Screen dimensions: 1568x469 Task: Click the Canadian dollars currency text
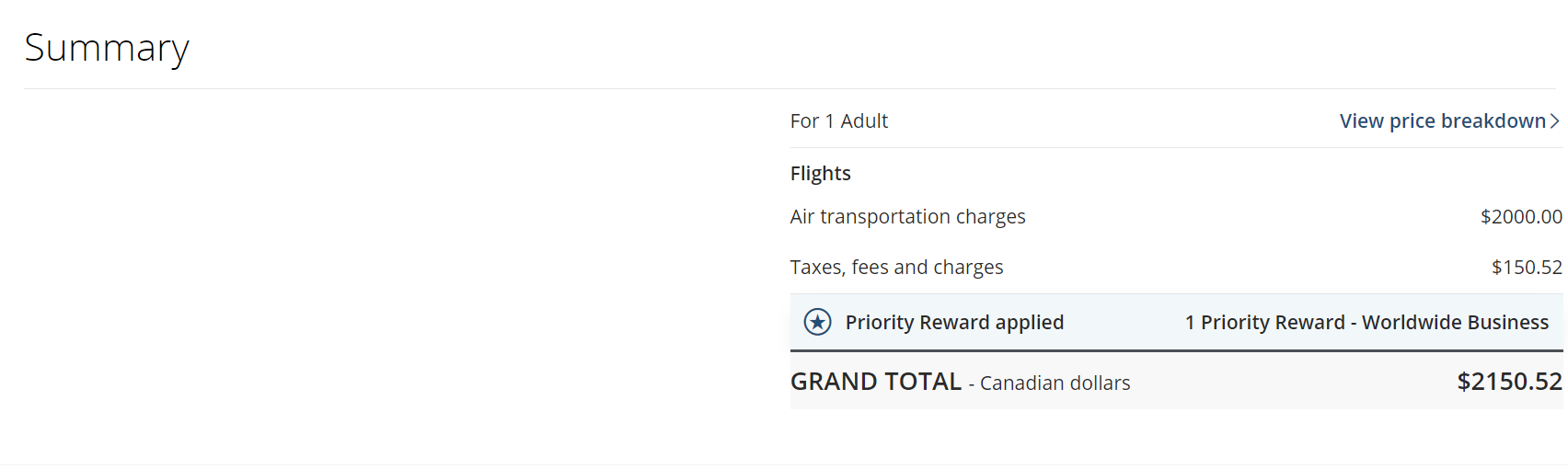click(1055, 383)
